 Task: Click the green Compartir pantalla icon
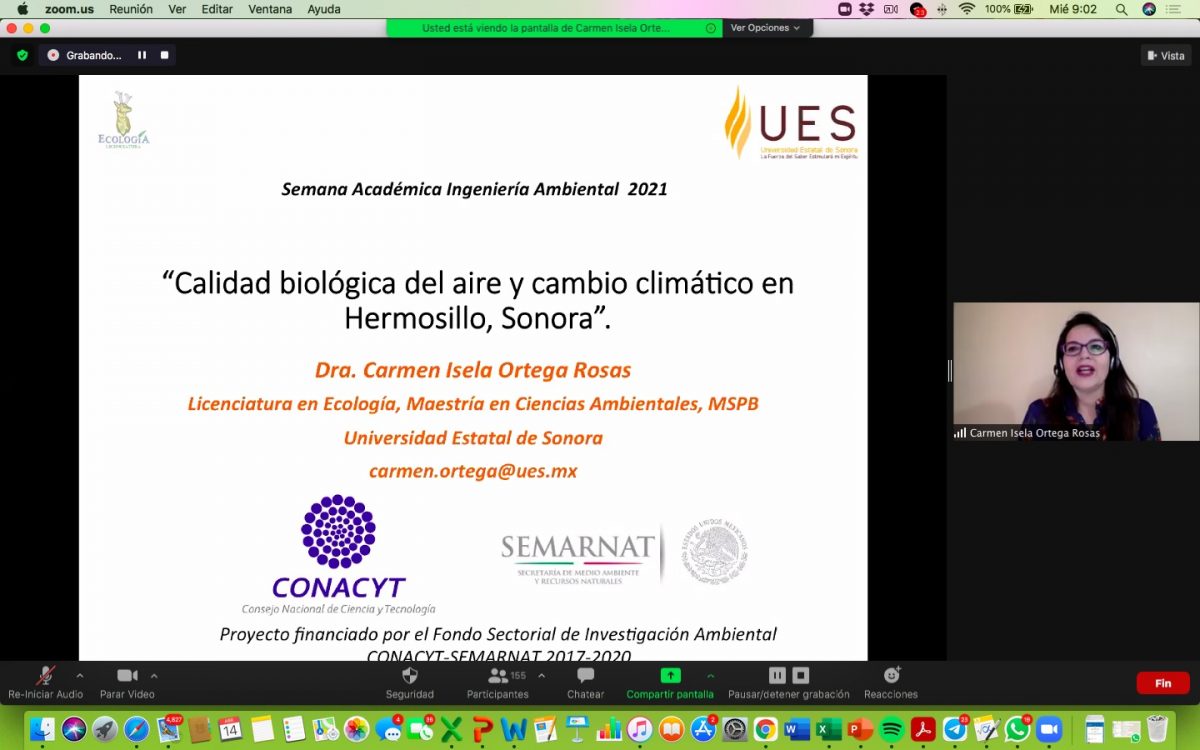[x=670, y=676]
